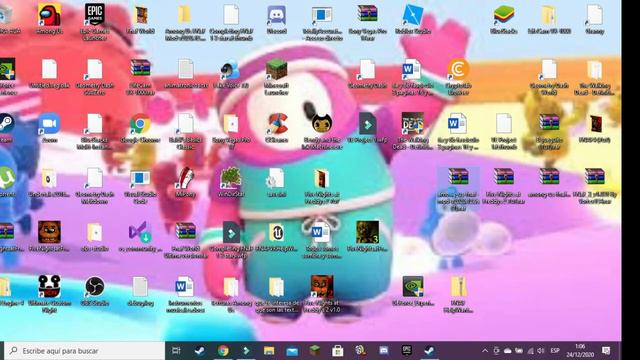640x360 pixels.
Task: Open the notification center
Action: (606, 351)
